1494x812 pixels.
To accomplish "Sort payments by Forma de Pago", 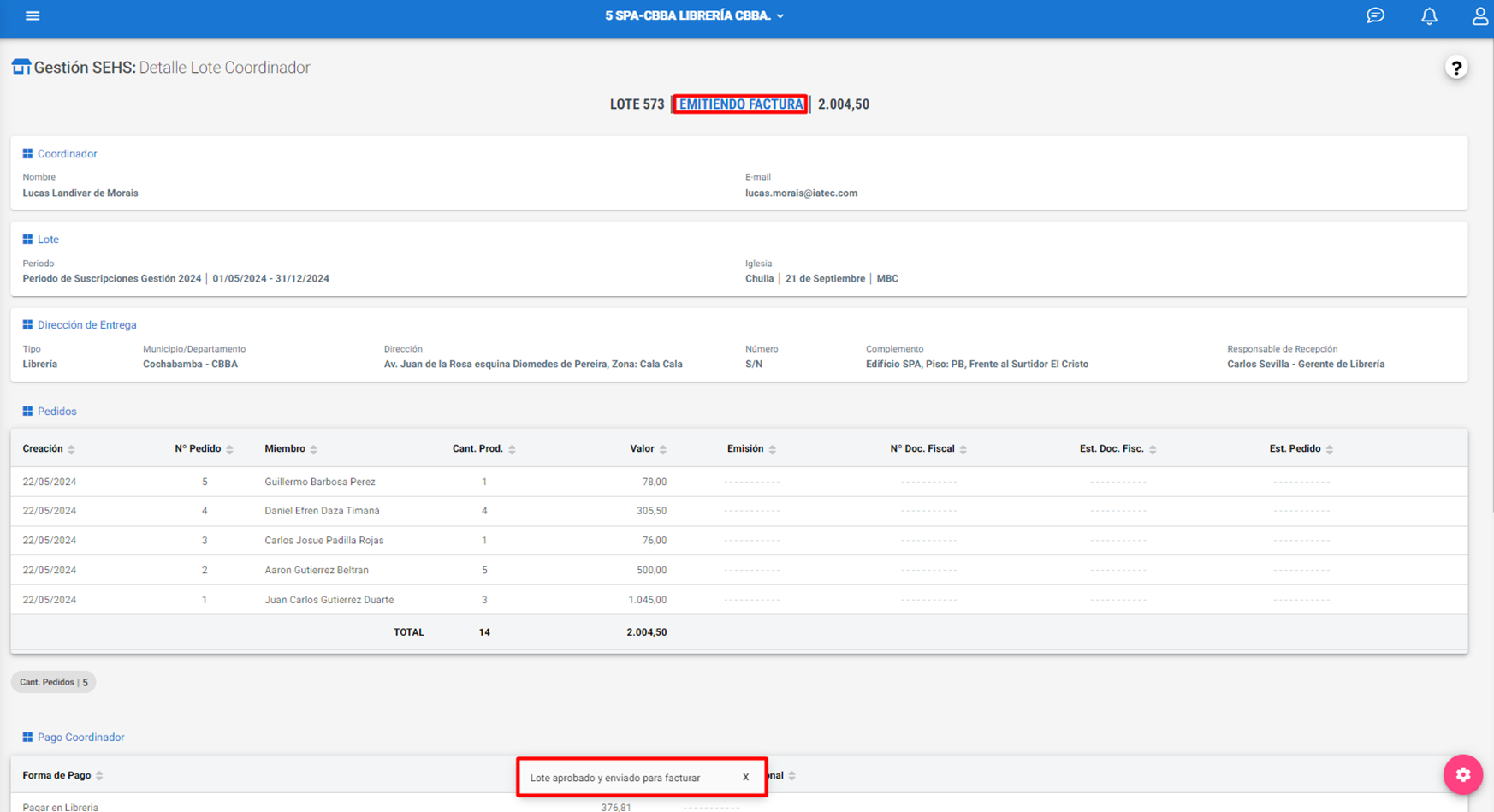I will (x=62, y=775).
